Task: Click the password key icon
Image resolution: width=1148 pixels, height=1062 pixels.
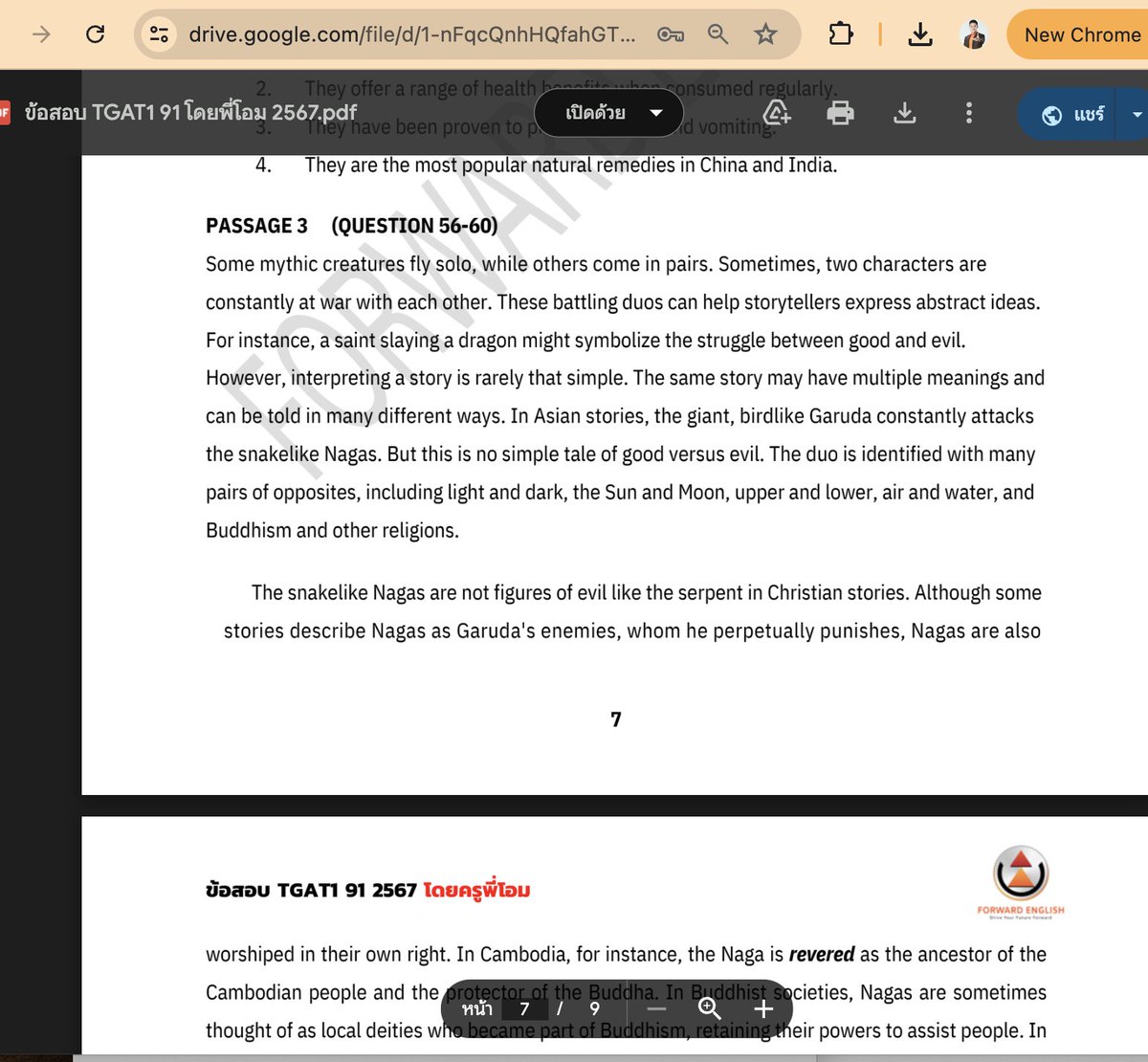Action: (671, 34)
